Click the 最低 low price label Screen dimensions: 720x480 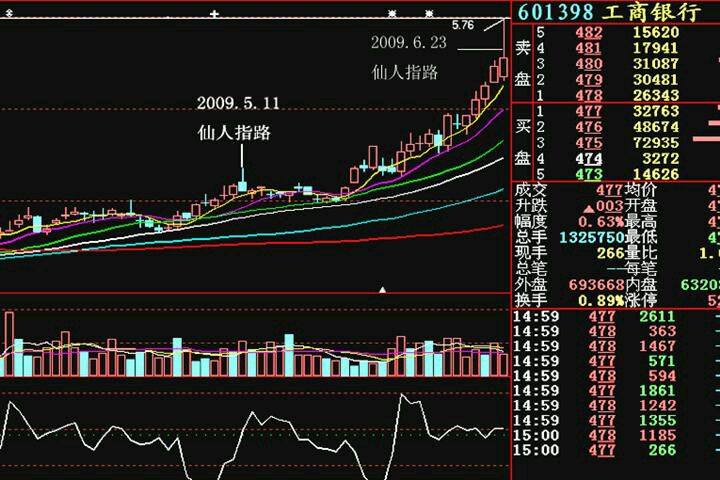pyautogui.click(x=640, y=238)
